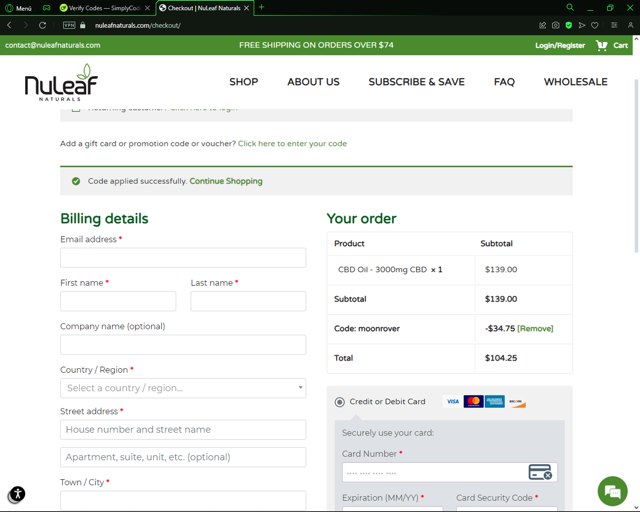640x512 pixels.
Task: Click the send/flow arrow icon
Action: pyautogui.click(x=582, y=25)
